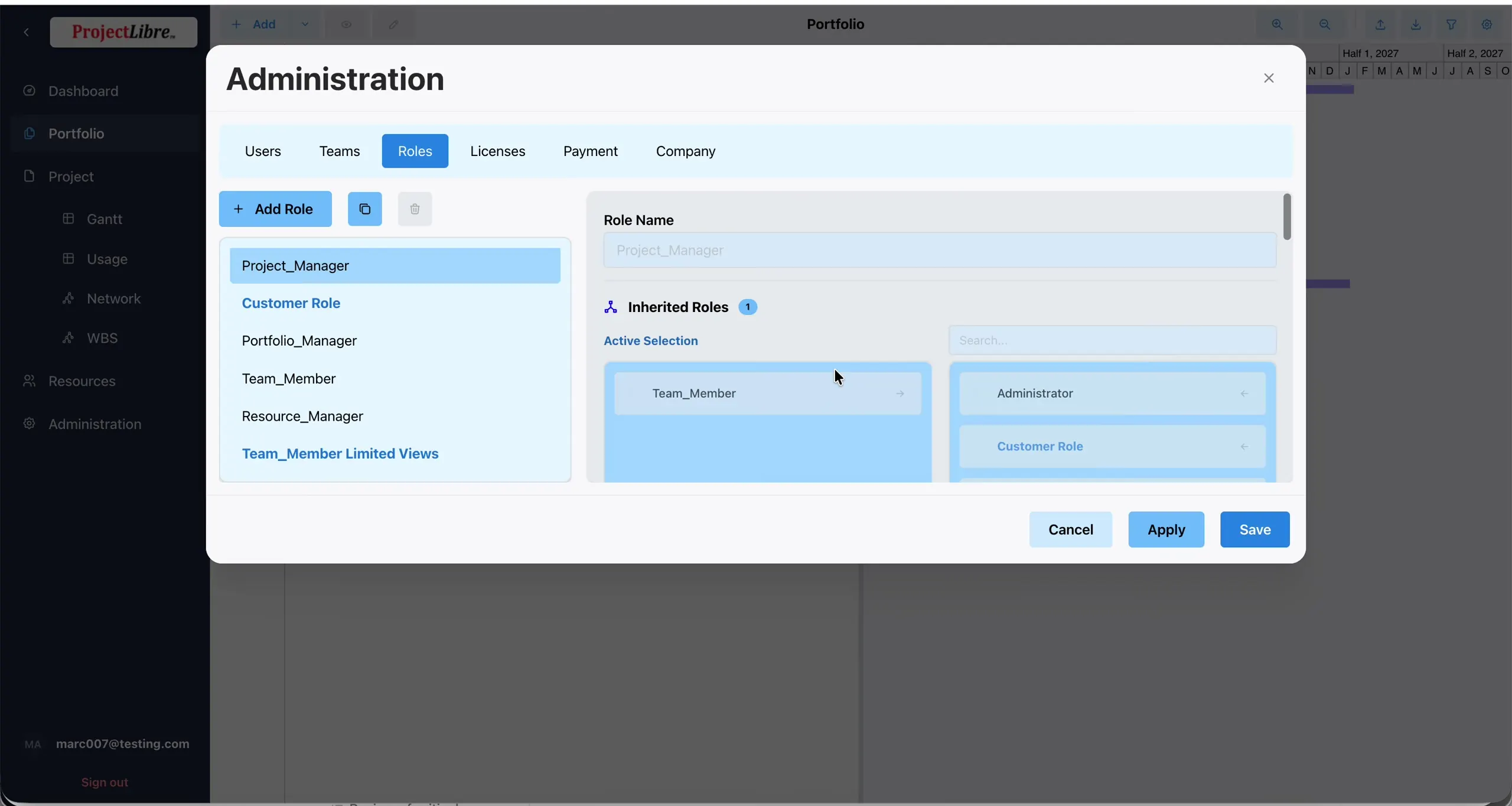Switch to the Users tab
1512x806 pixels.
point(263,151)
